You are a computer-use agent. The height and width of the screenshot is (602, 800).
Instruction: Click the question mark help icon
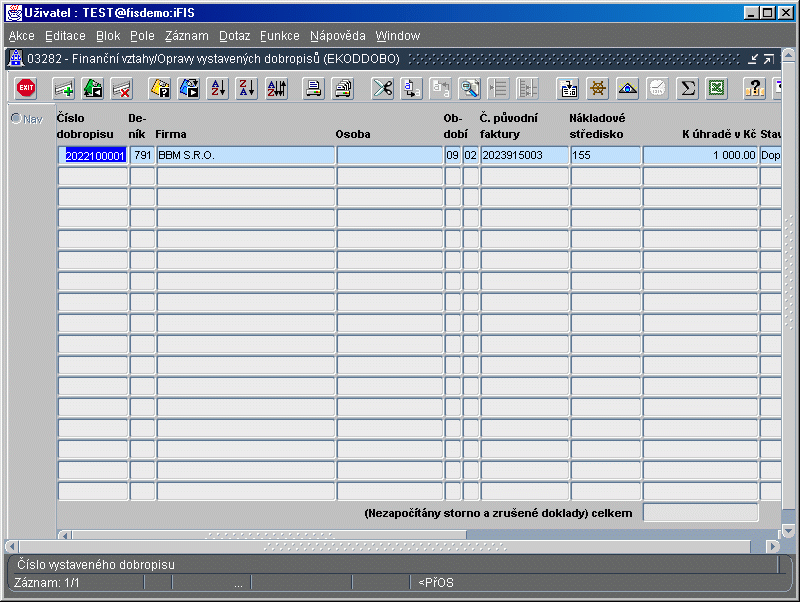754,89
